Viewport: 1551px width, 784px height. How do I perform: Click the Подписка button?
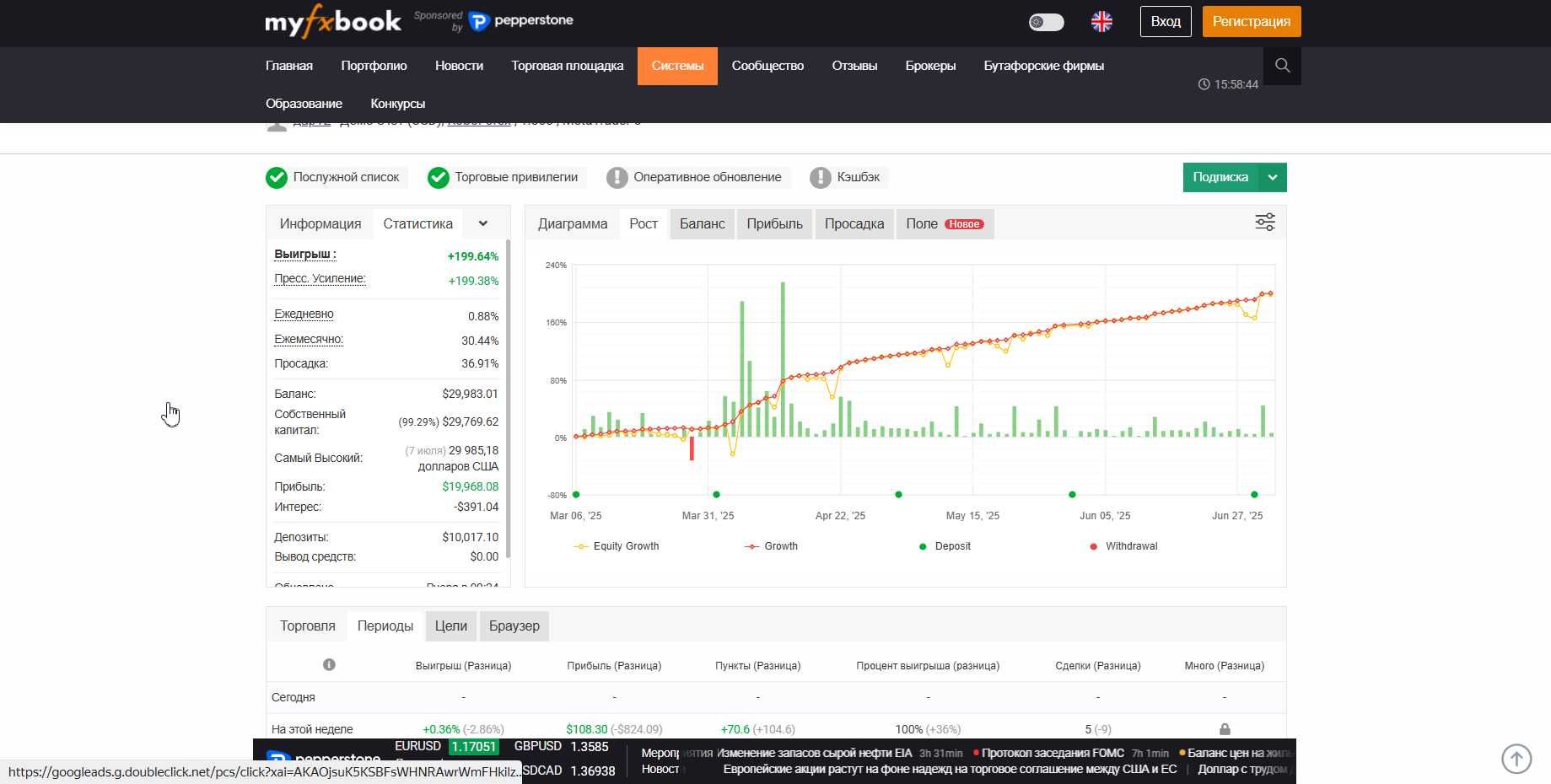click(x=1220, y=177)
